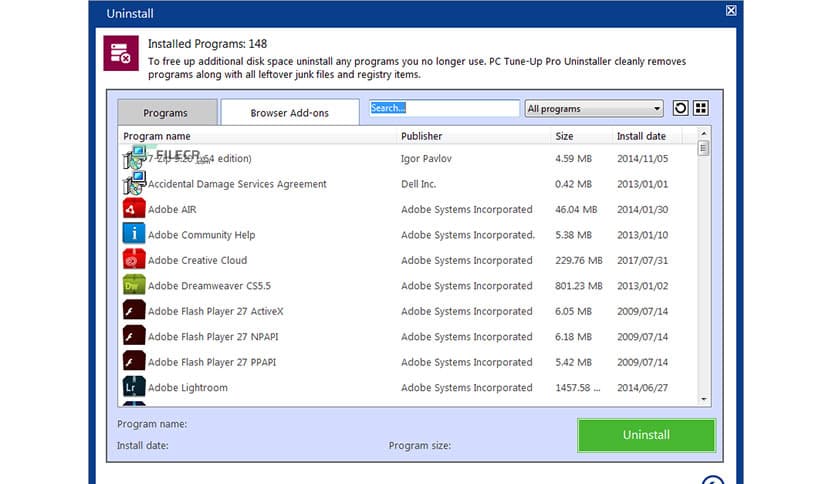The height and width of the screenshot is (484, 836).
Task: Click the 2013/01/02 install date
Action: coord(642,286)
